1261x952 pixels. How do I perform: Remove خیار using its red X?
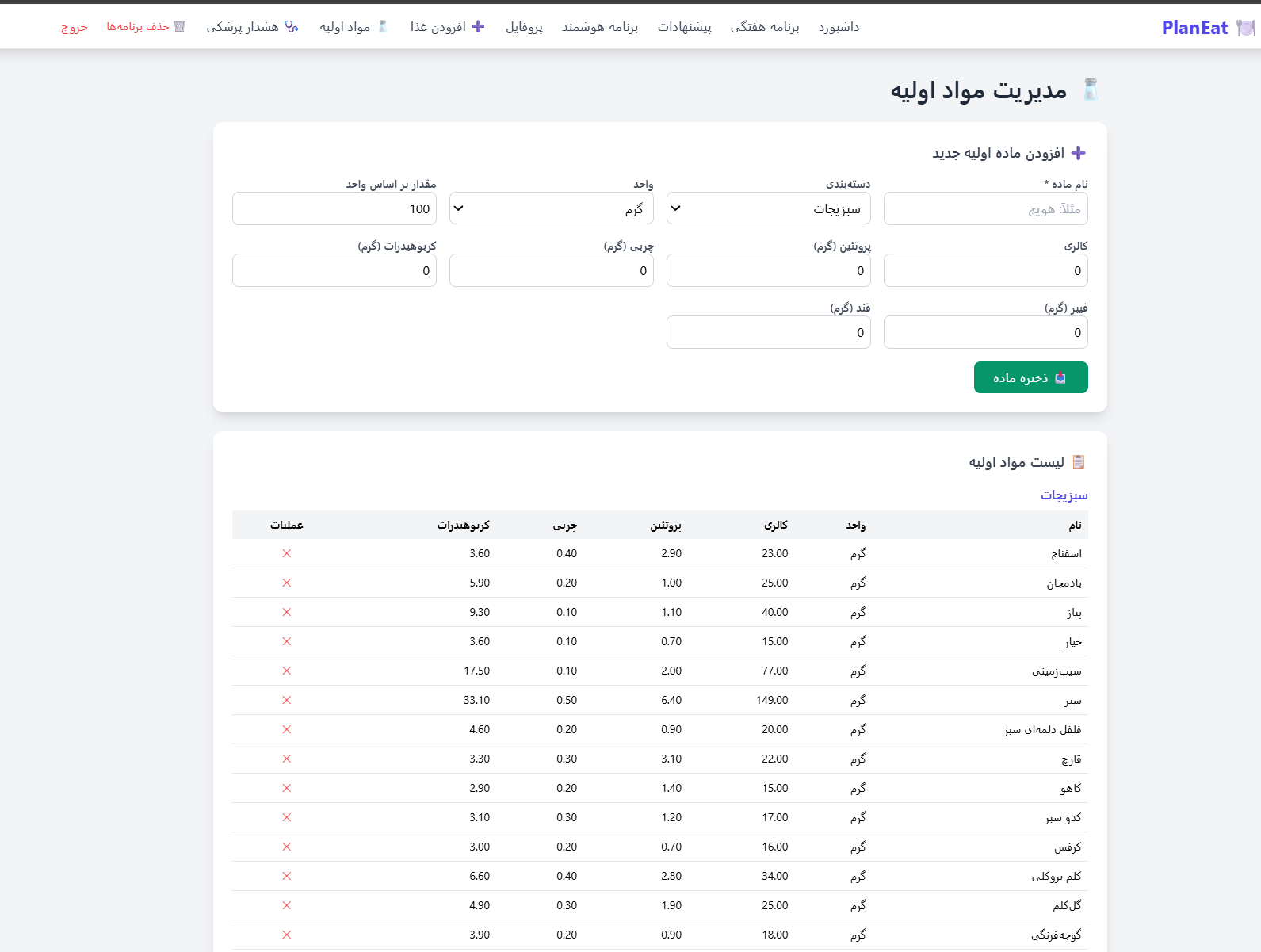tap(287, 641)
